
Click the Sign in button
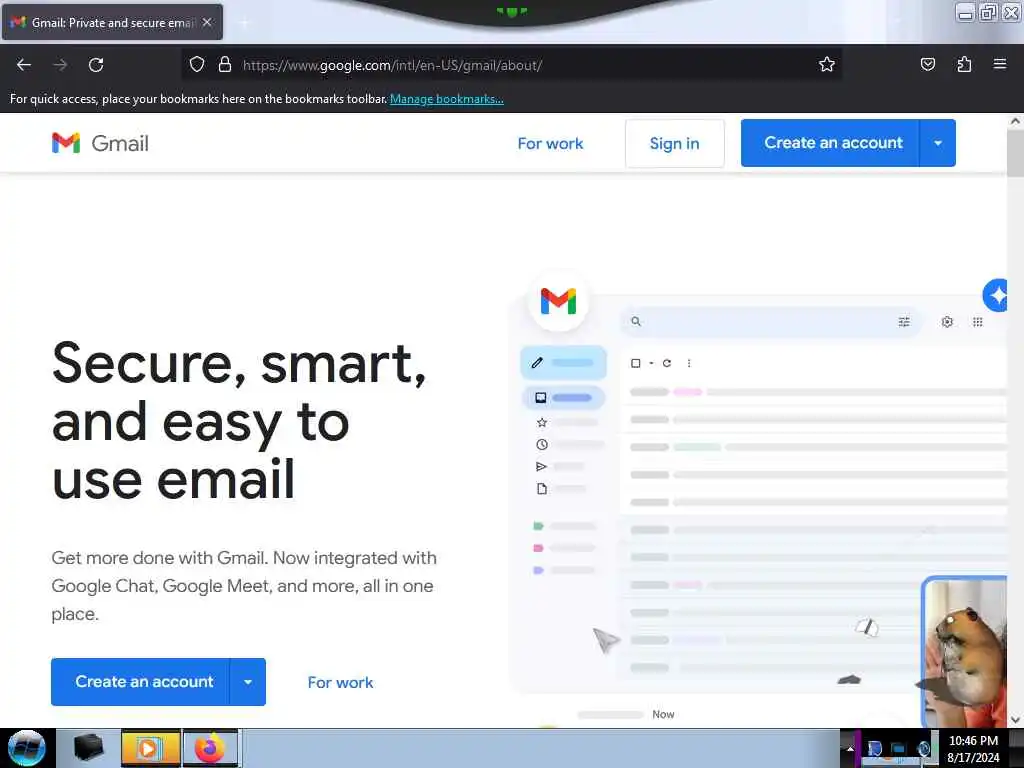tap(675, 144)
